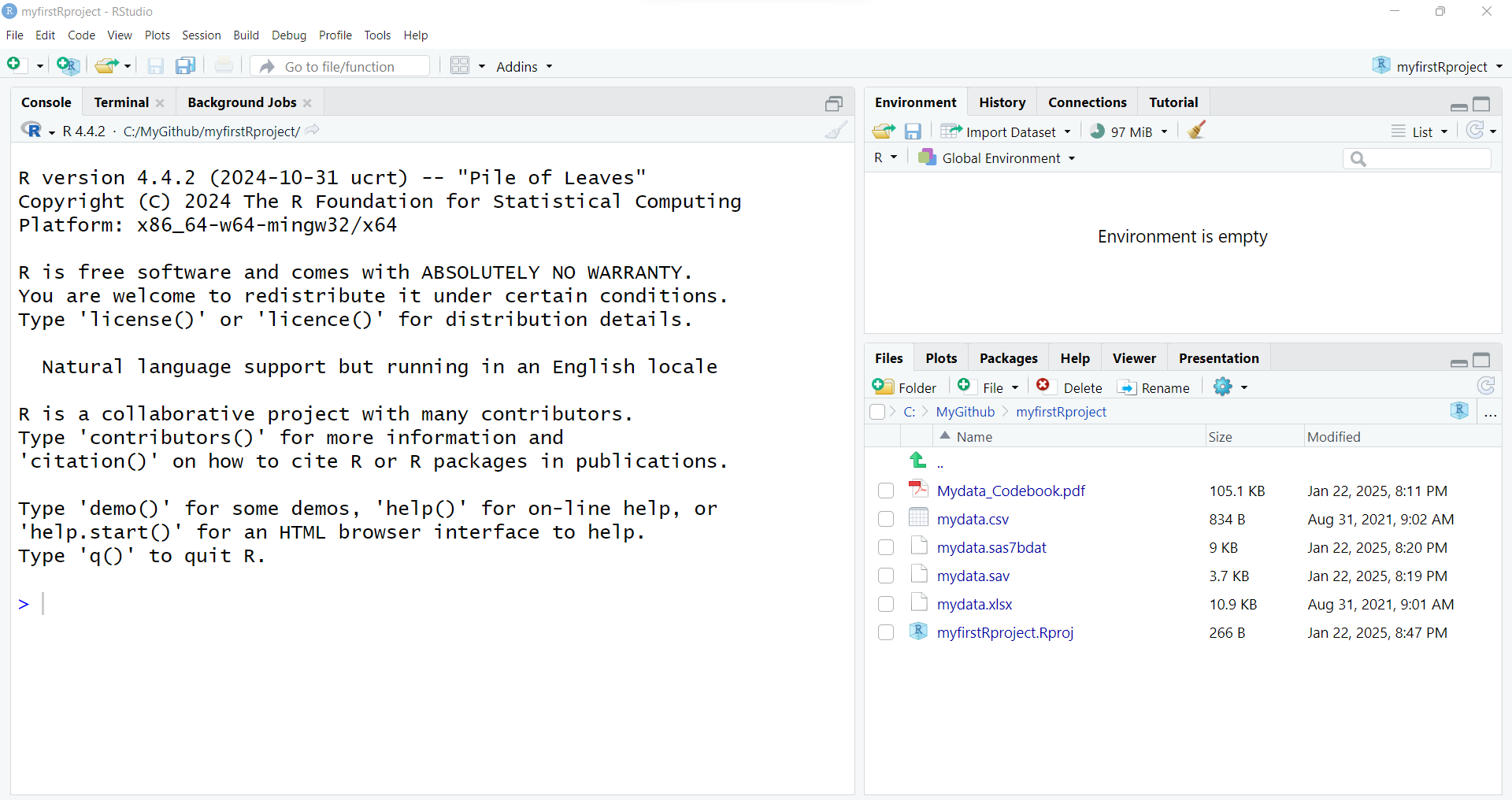Screen dimensions: 1512x800
Task: Open the Addins dropdown
Action: [x=524, y=67]
